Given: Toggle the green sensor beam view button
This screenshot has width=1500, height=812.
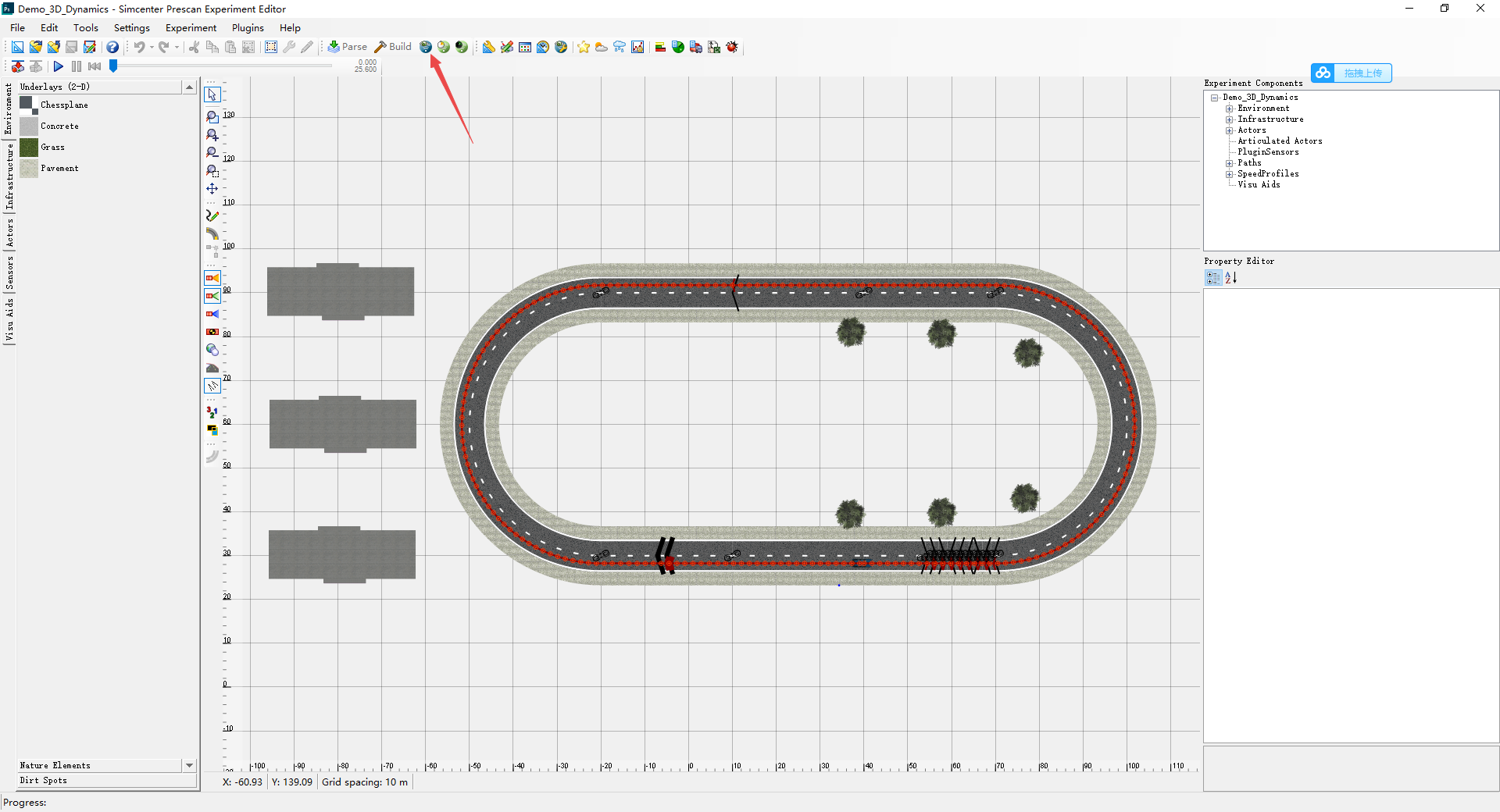Looking at the screenshot, I should (x=212, y=296).
